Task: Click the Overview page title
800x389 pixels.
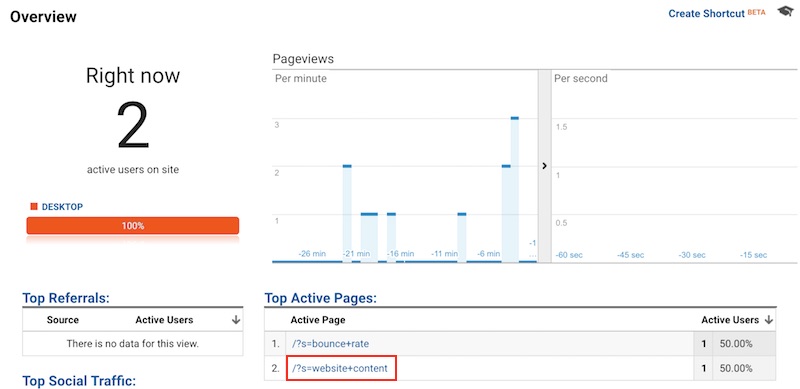Action: point(43,17)
